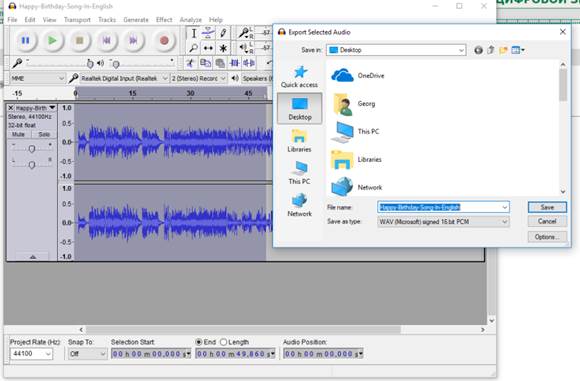Open the Snap To dropdown

(87, 354)
